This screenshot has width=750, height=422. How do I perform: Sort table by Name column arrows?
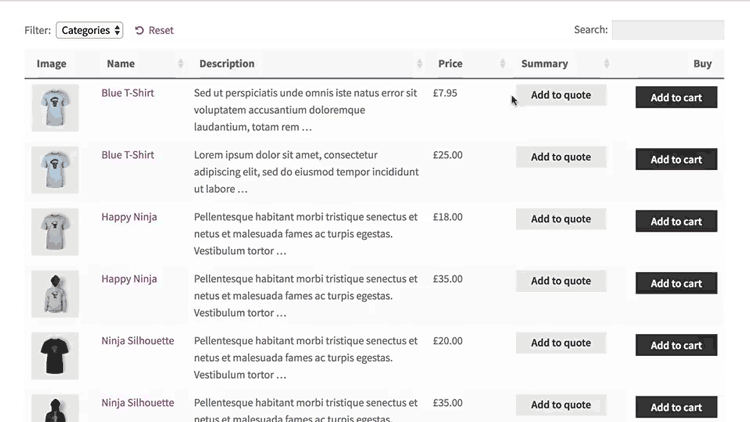click(180, 64)
